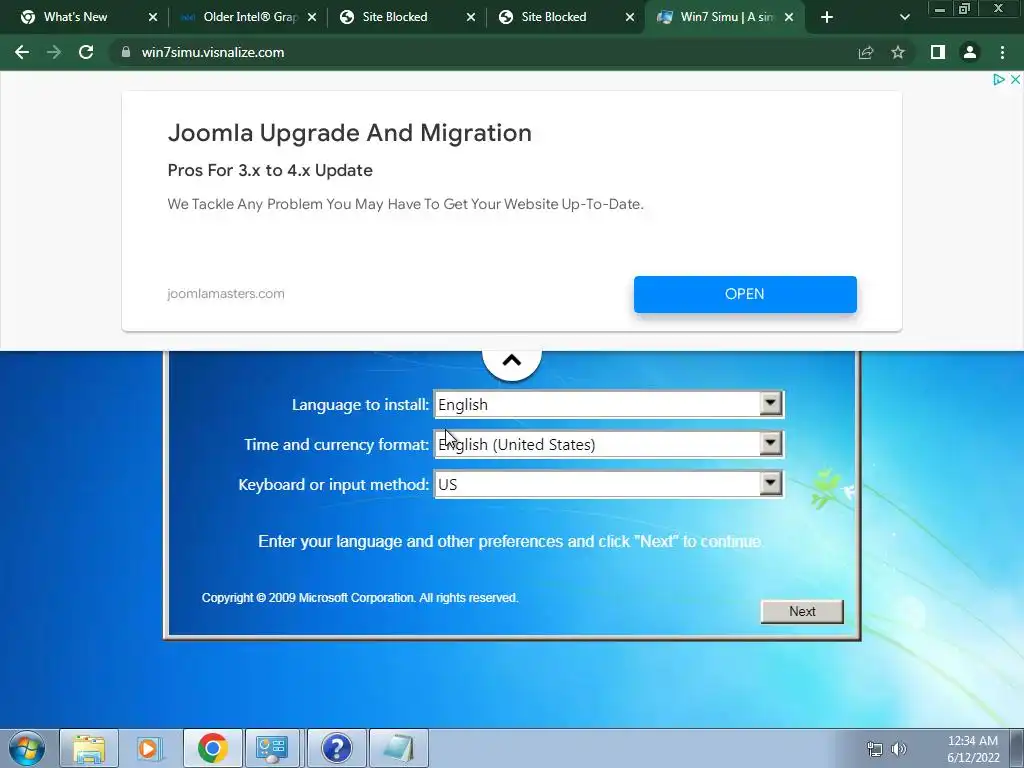Click the network tray icon
1024x768 pixels.
pyautogui.click(x=874, y=749)
